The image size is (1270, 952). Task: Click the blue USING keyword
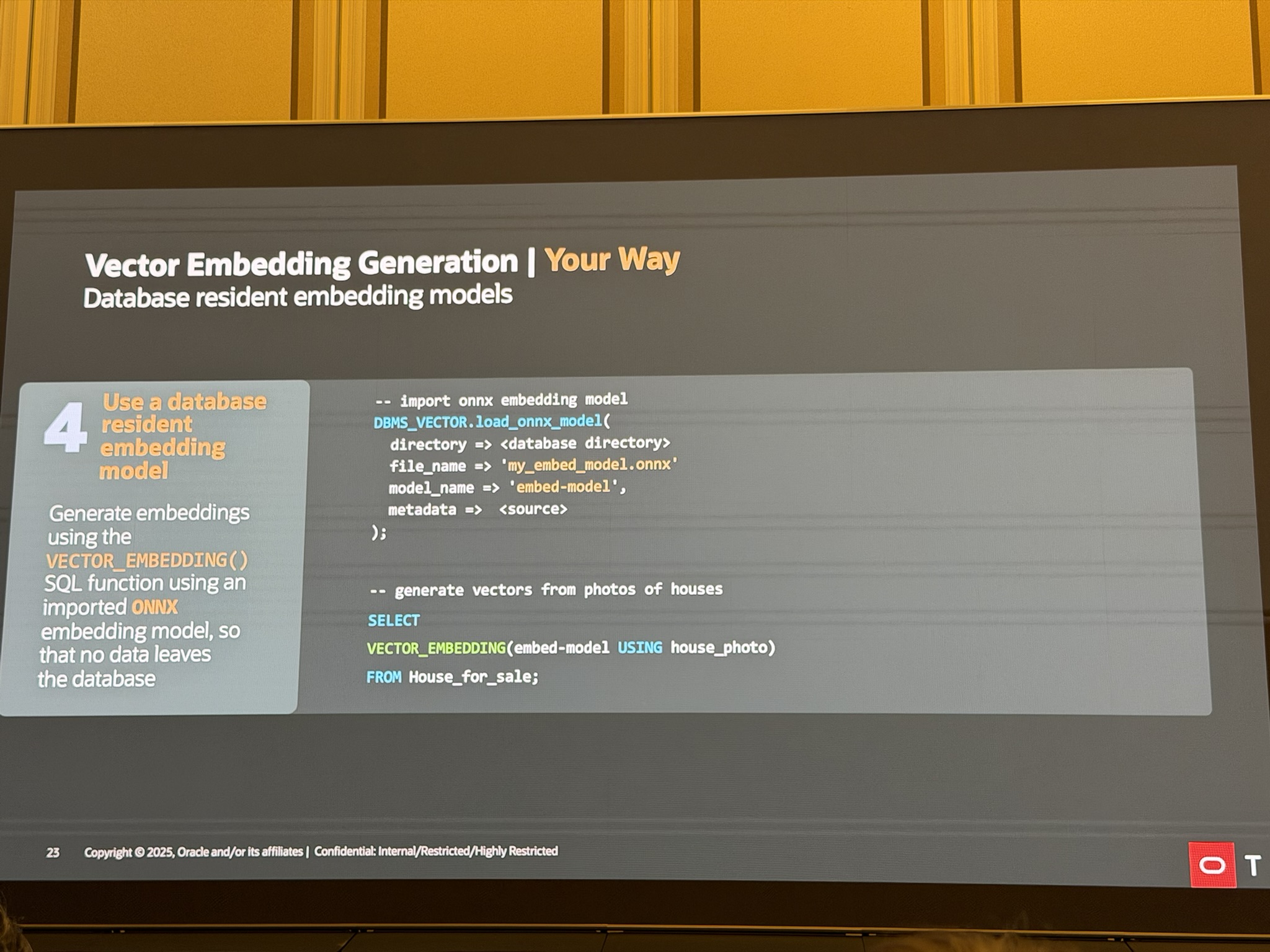[x=639, y=648]
